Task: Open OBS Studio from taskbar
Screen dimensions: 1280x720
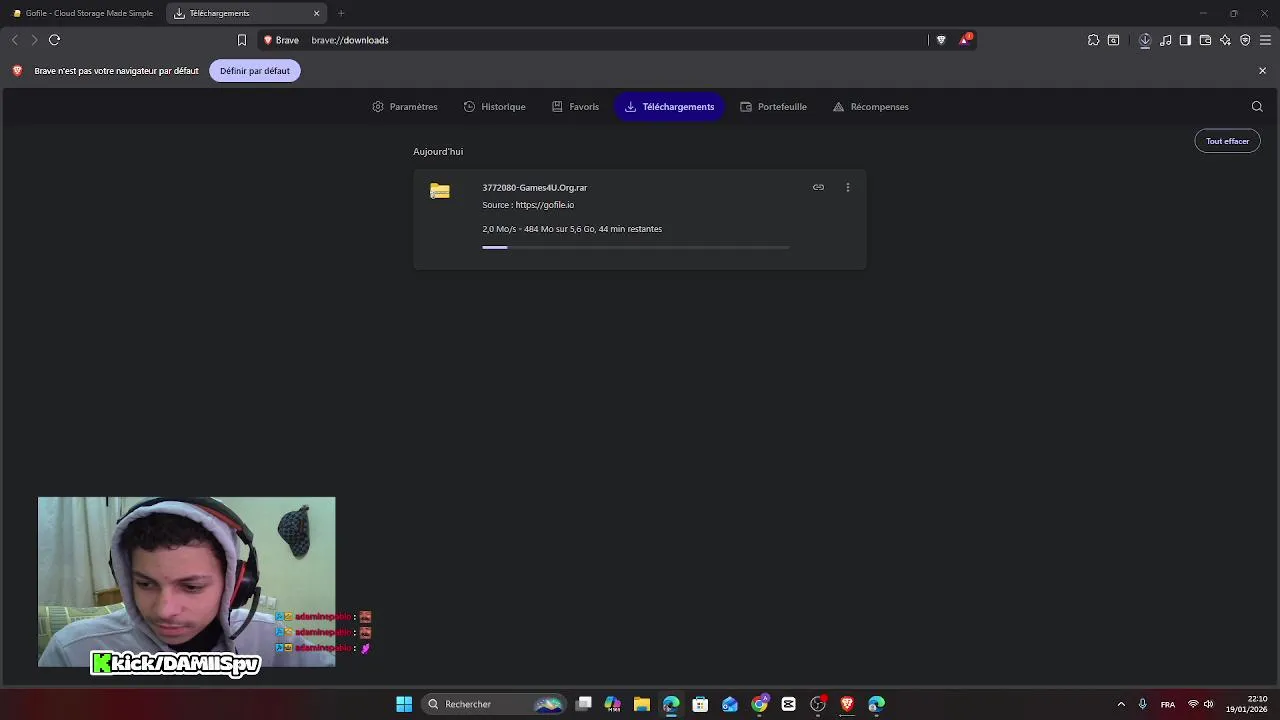Action: coord(818,704)
